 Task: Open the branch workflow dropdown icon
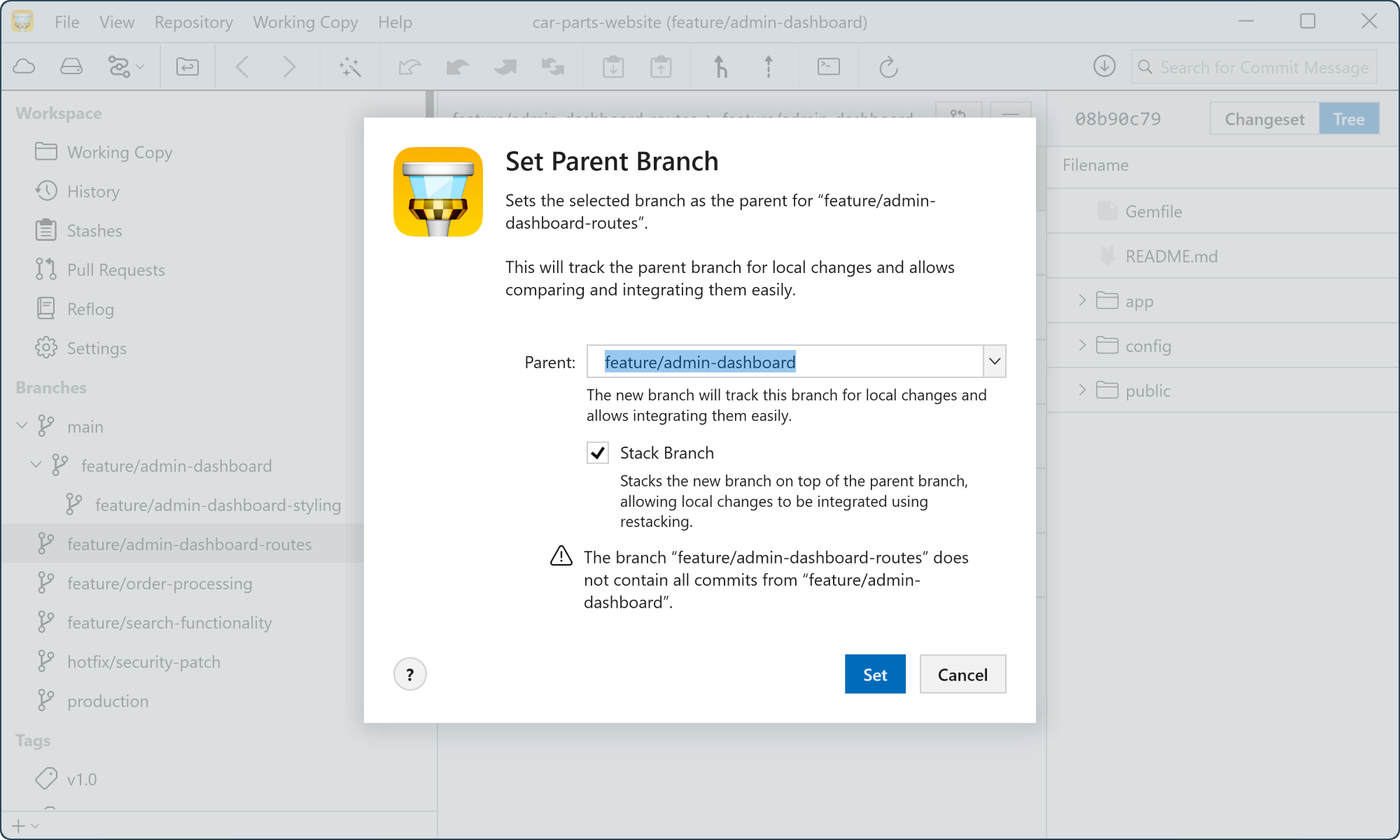tap(126, 66)
